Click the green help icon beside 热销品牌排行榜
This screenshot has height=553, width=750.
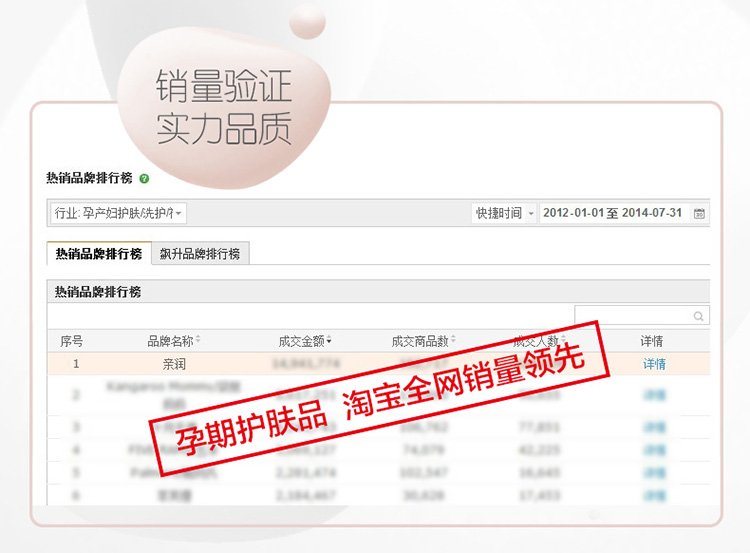(144, 178)
